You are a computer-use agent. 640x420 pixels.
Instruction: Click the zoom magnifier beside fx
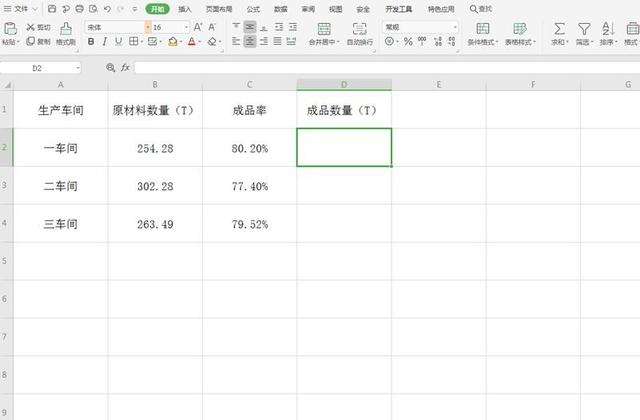pos(110,68)
